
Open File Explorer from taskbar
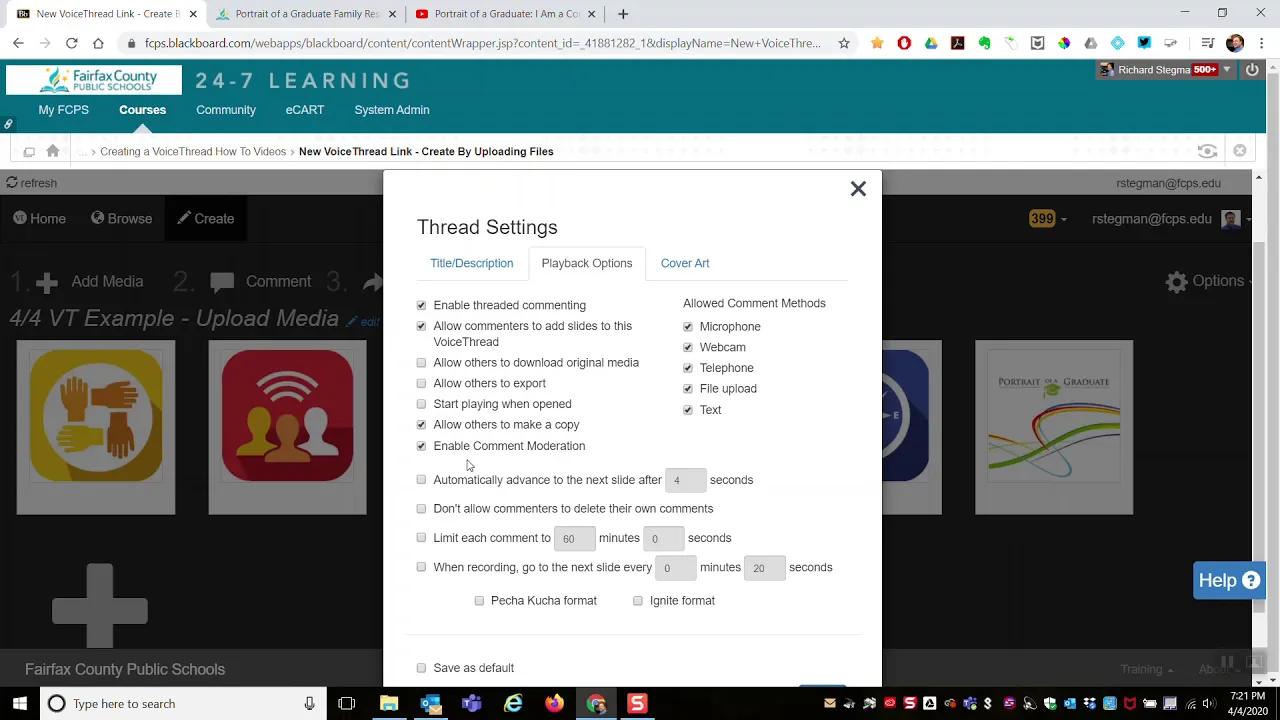[389, 704]
